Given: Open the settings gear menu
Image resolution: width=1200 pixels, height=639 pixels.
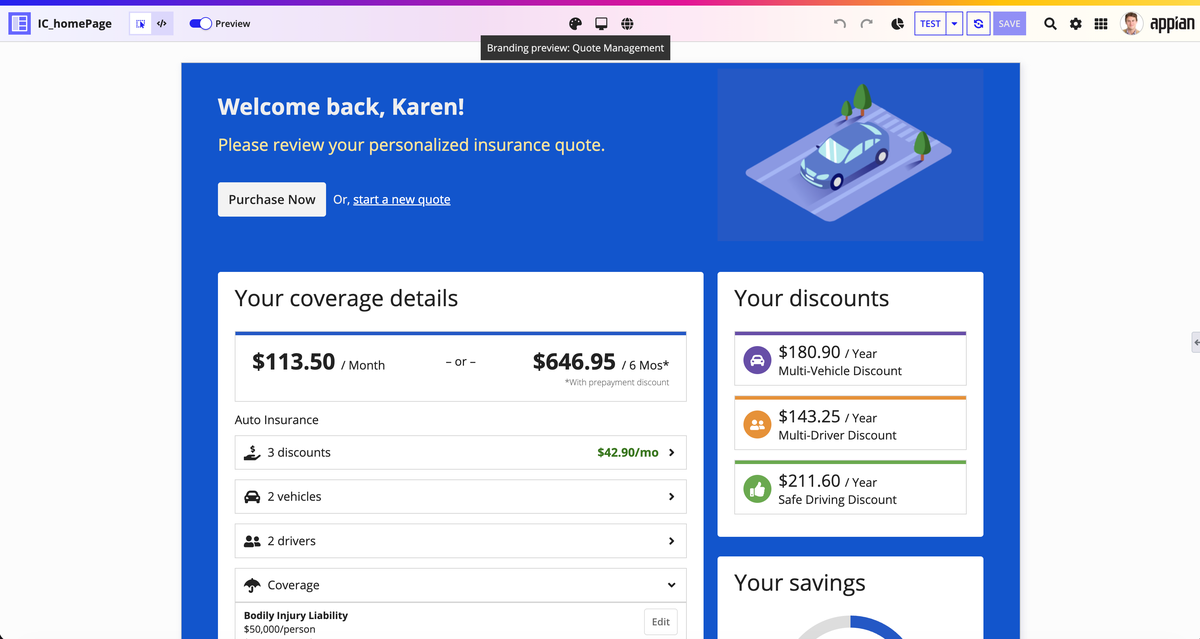Looking at the screenshot, I should 1076,24.
